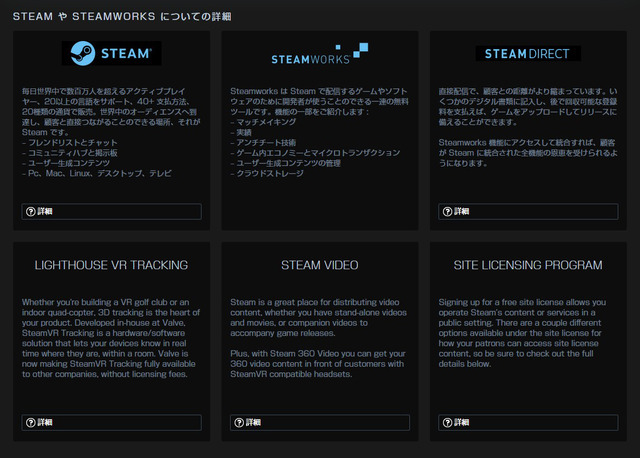Viewport: 640px width, 458px height.
Task: Click the 'コミュニティハブと掲示板' list item
Action: click(x=70, y=153)
